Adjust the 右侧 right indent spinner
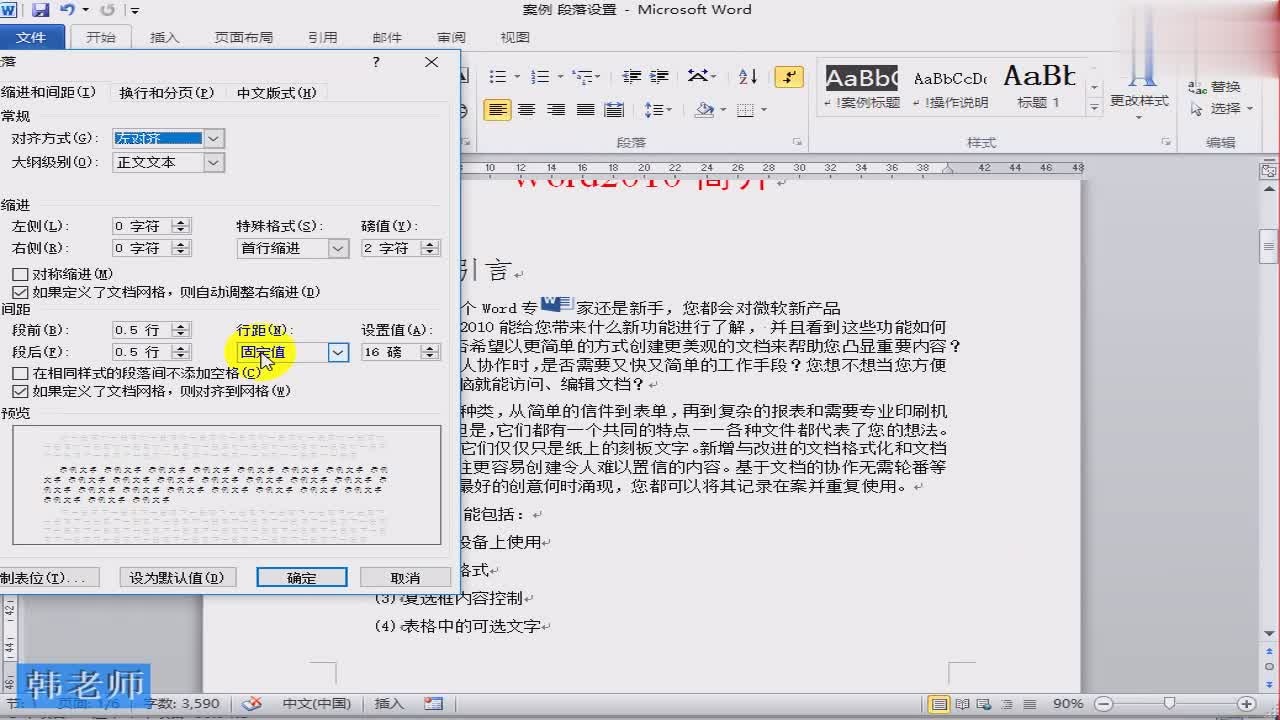Image resolution: width=1280 pixels, height=720 pixels. coord(180,248)
